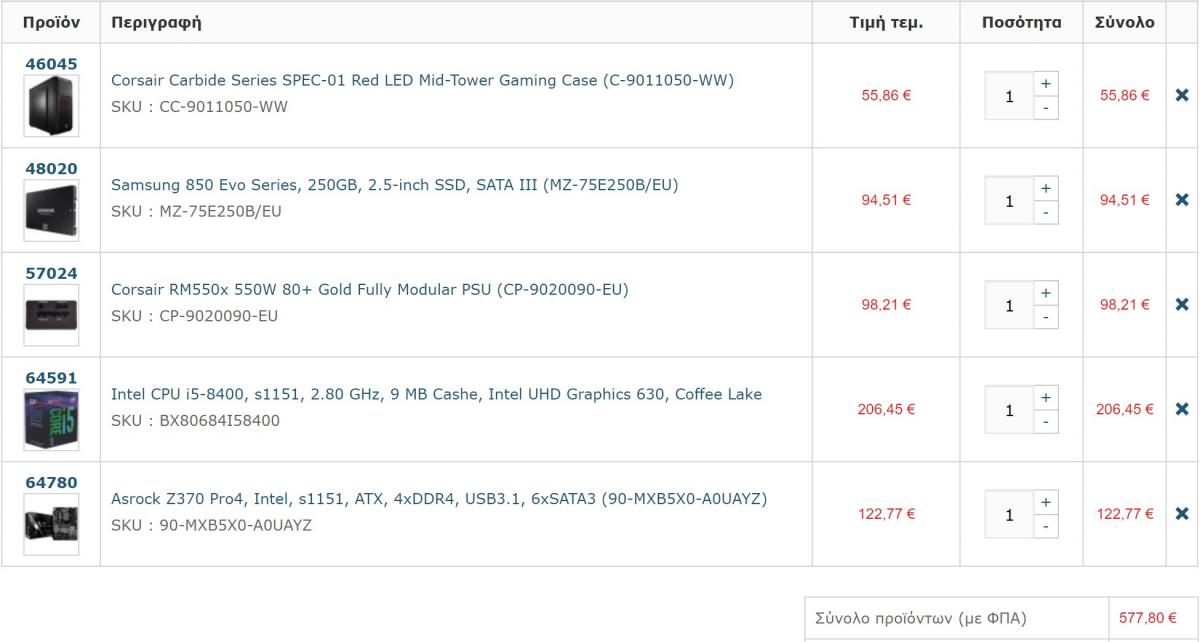Select SKU text CP-9020090-EU
This screenshot has width=1200, height=642.
pos(219,316)
